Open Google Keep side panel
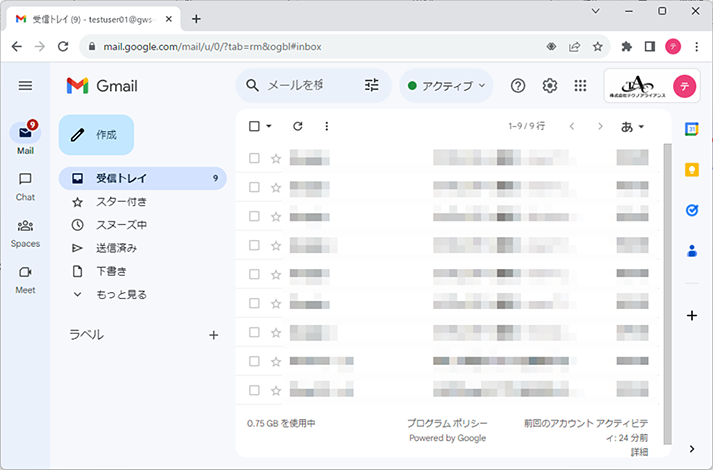The height and width of the screenshot is (470, 713). coord(692,170)
